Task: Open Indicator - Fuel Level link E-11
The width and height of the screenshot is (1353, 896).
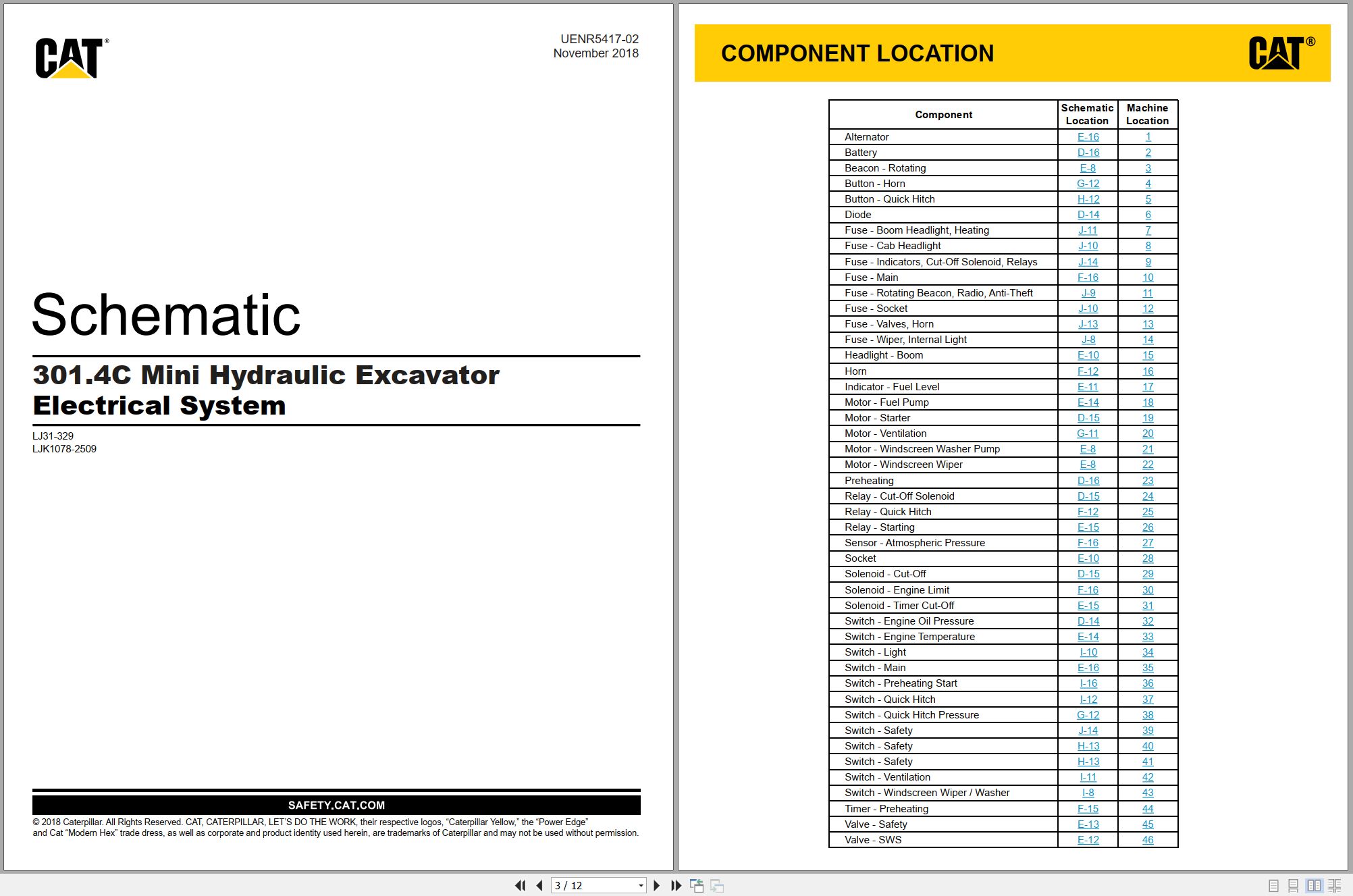Action: click(x=1088, y=387)
